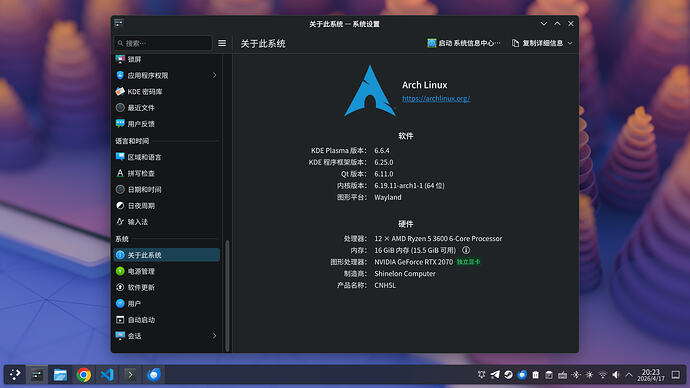Click the notifications bell tray icon
The width and height of the screenshot is (690, 388).
point(481,375)
